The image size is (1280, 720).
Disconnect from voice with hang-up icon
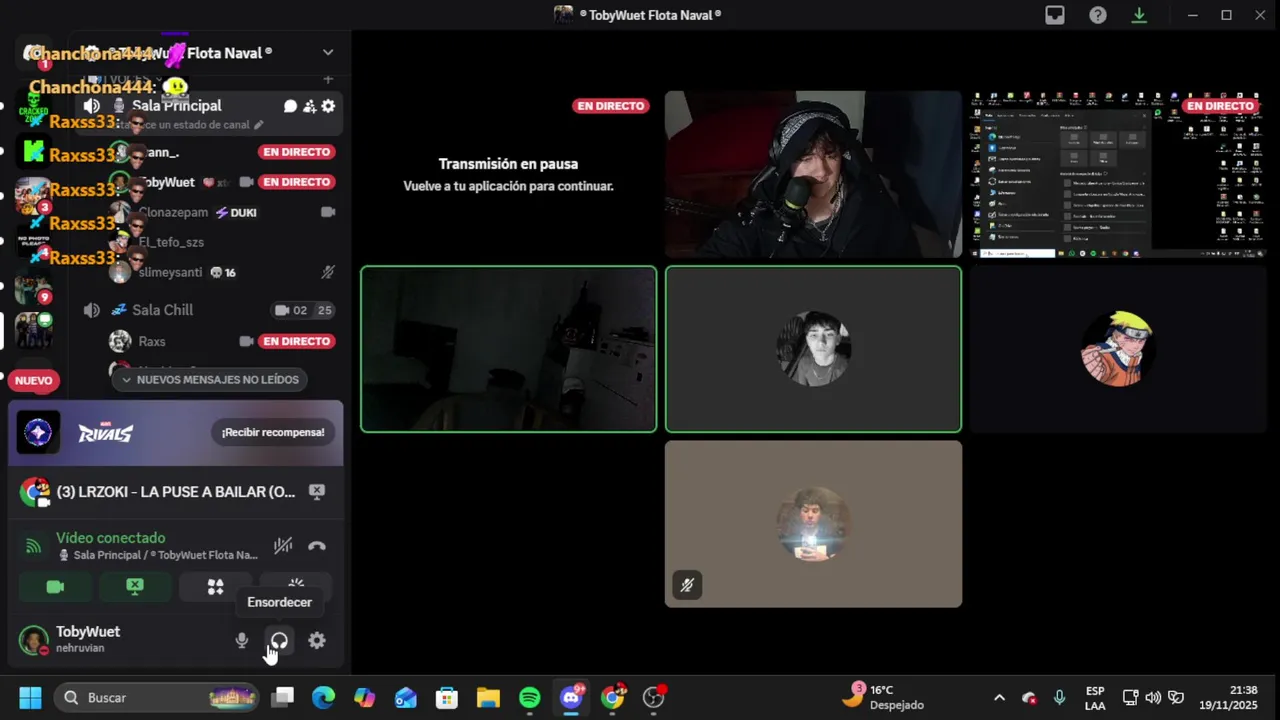tap(317, 546)
